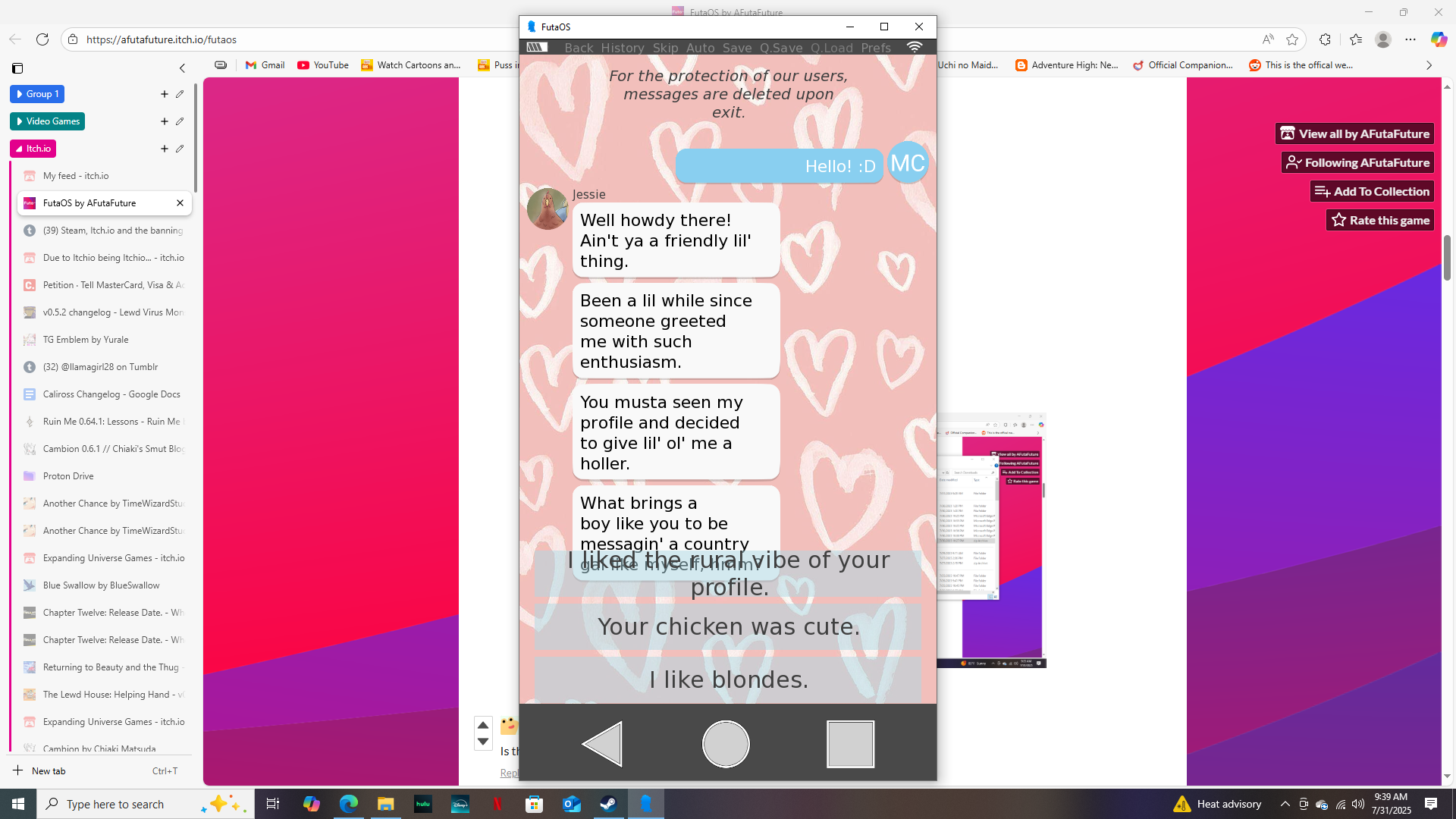Open the Steam taskbar icon
The image size is (1456, 819).
(608, 804)
